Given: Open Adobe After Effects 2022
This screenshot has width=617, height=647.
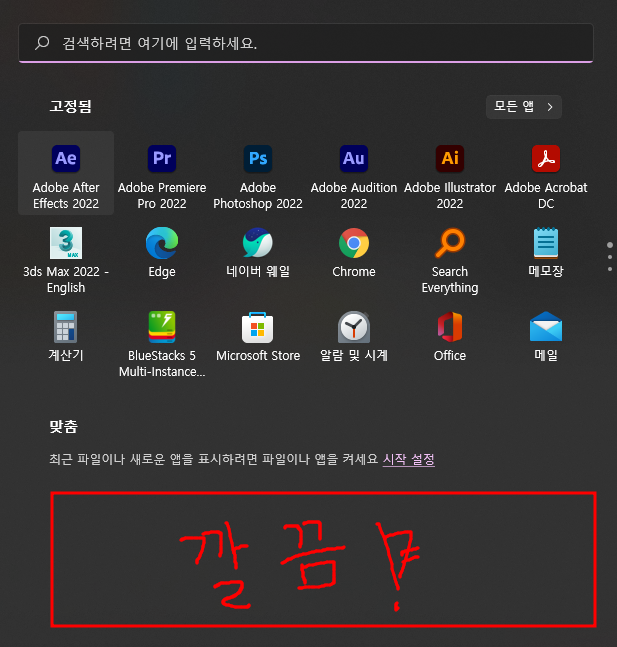Looking at the screenshot, I should [x=66, y=173].
